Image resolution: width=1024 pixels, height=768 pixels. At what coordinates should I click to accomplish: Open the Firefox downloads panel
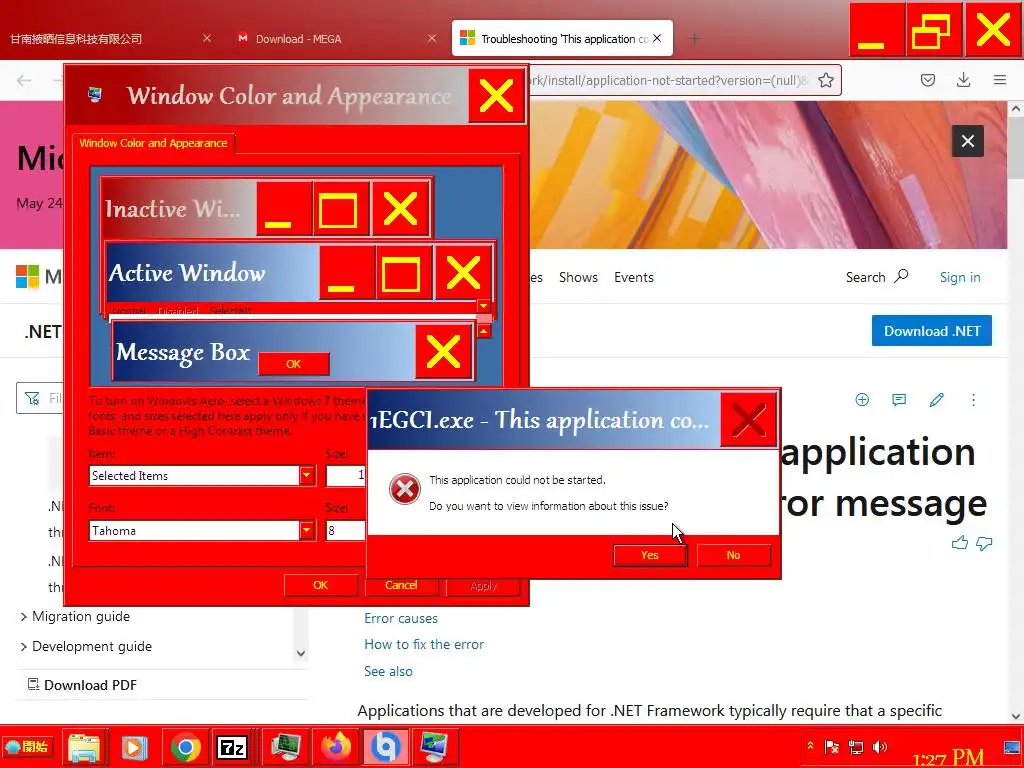coord(963,80)
